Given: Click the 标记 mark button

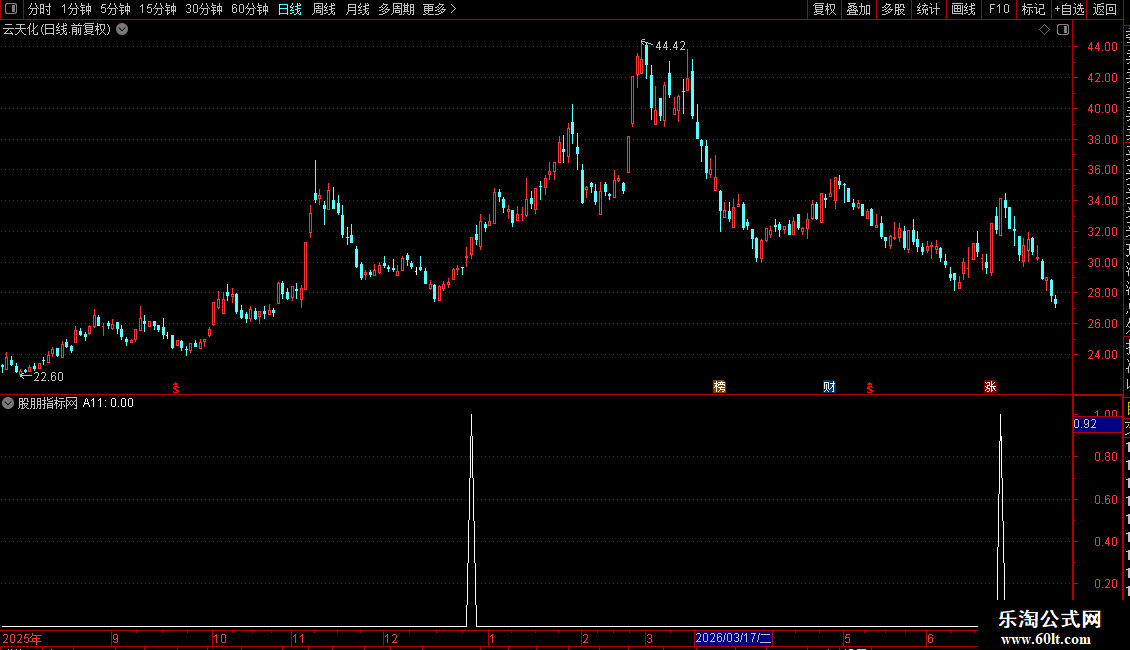Looking at the screenshot, I should pyautogui.click(x=1033, y=9).
